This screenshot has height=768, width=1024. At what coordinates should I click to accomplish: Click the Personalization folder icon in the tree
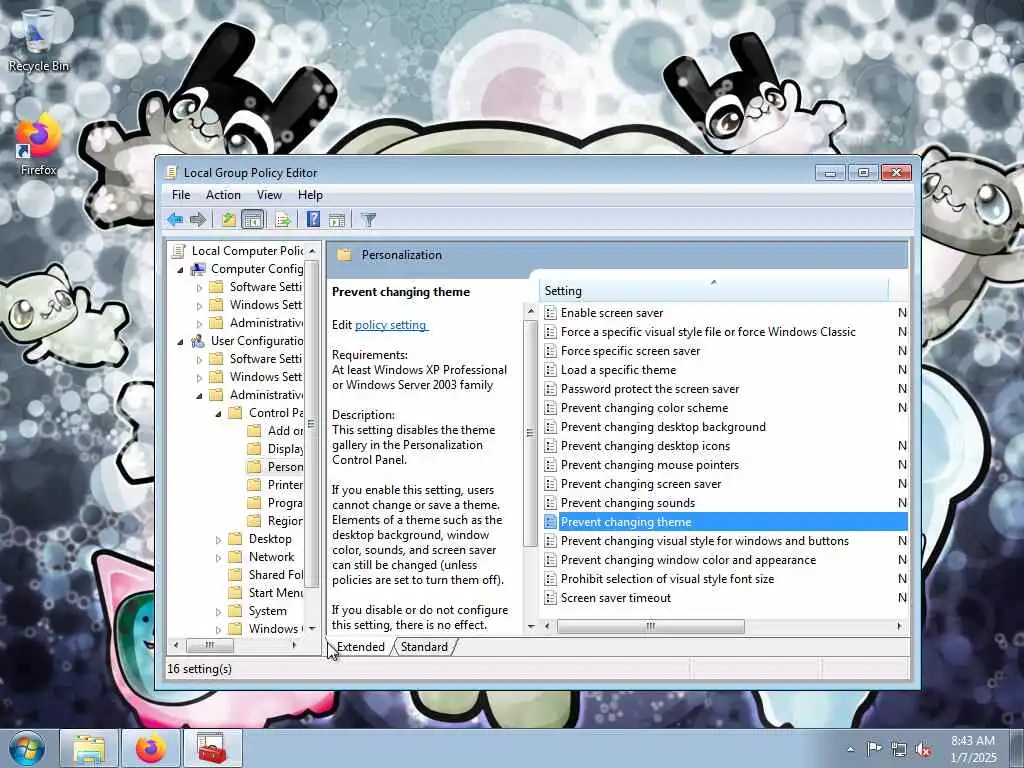pyautogui.click(x=255, y=466)
